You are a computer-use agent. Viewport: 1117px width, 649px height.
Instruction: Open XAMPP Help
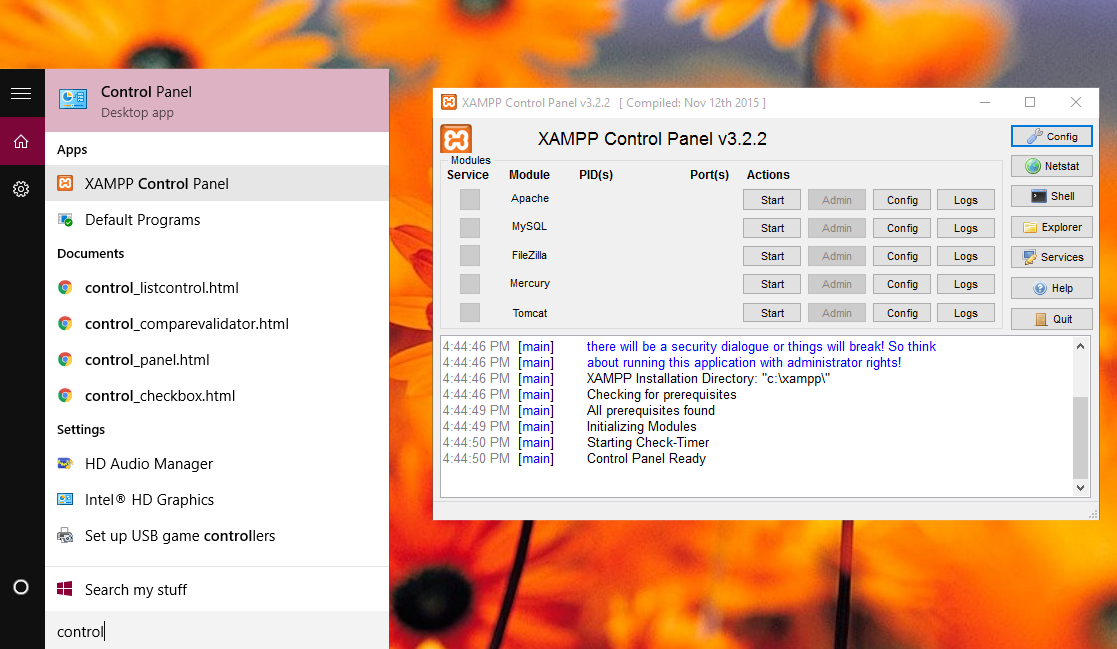[1051, 288]
